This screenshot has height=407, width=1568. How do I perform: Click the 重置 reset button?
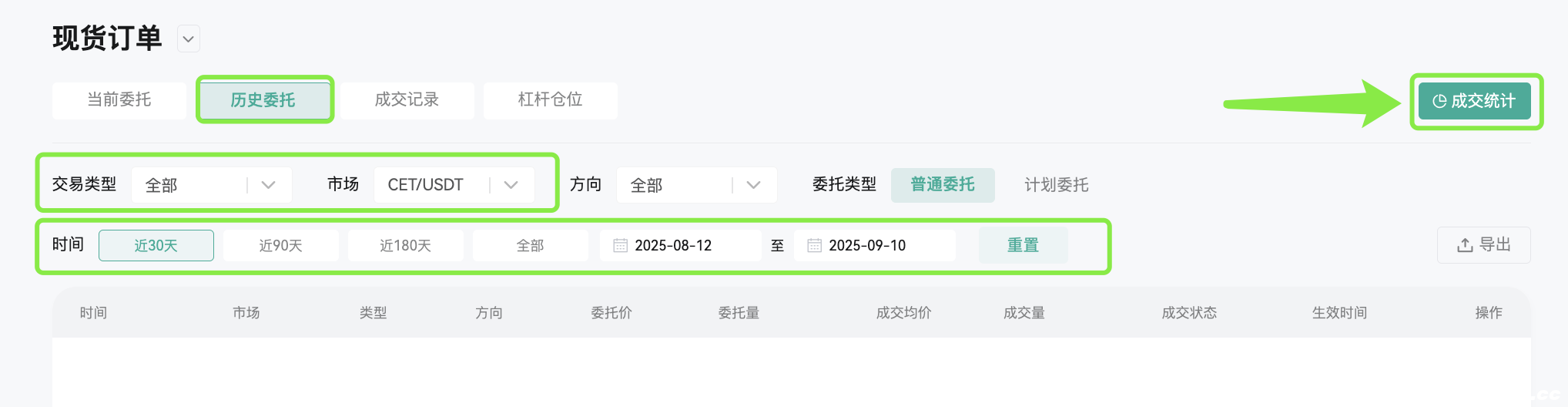tap(1023, 245)
